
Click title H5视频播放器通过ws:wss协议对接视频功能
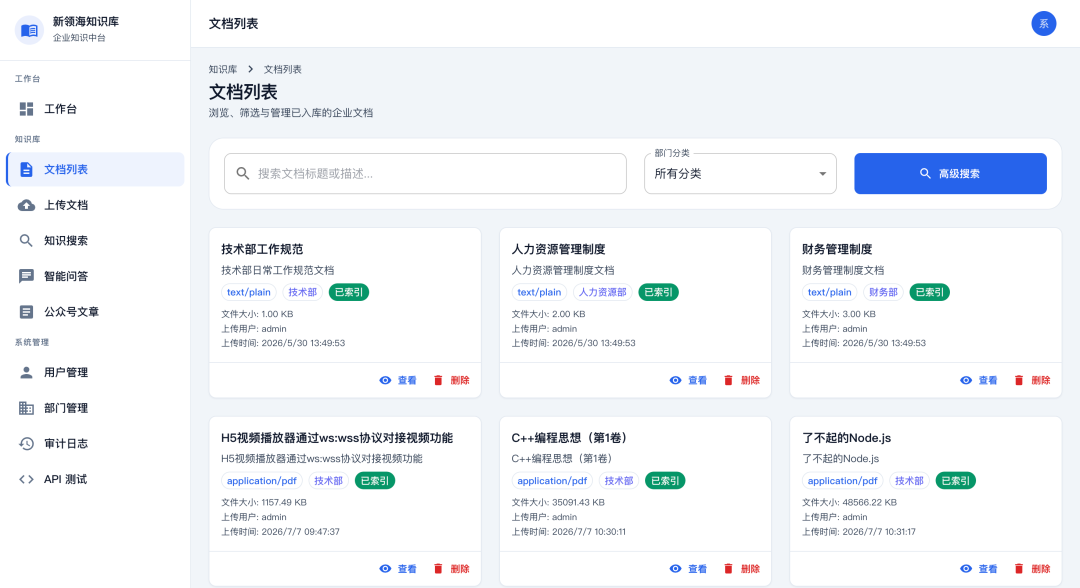click(x=337, y=438)
